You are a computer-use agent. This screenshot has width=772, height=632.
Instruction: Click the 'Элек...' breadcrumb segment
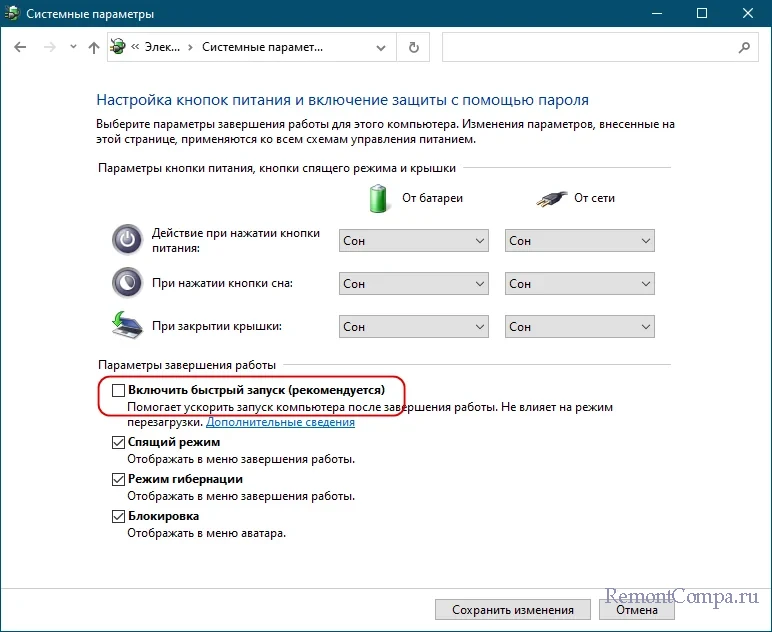162,47
